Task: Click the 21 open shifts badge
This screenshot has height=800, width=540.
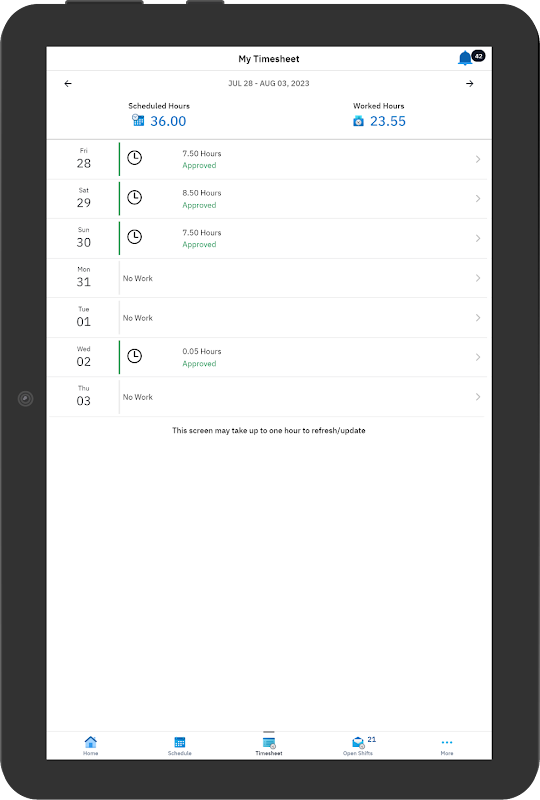Action: tap(372, 739)
